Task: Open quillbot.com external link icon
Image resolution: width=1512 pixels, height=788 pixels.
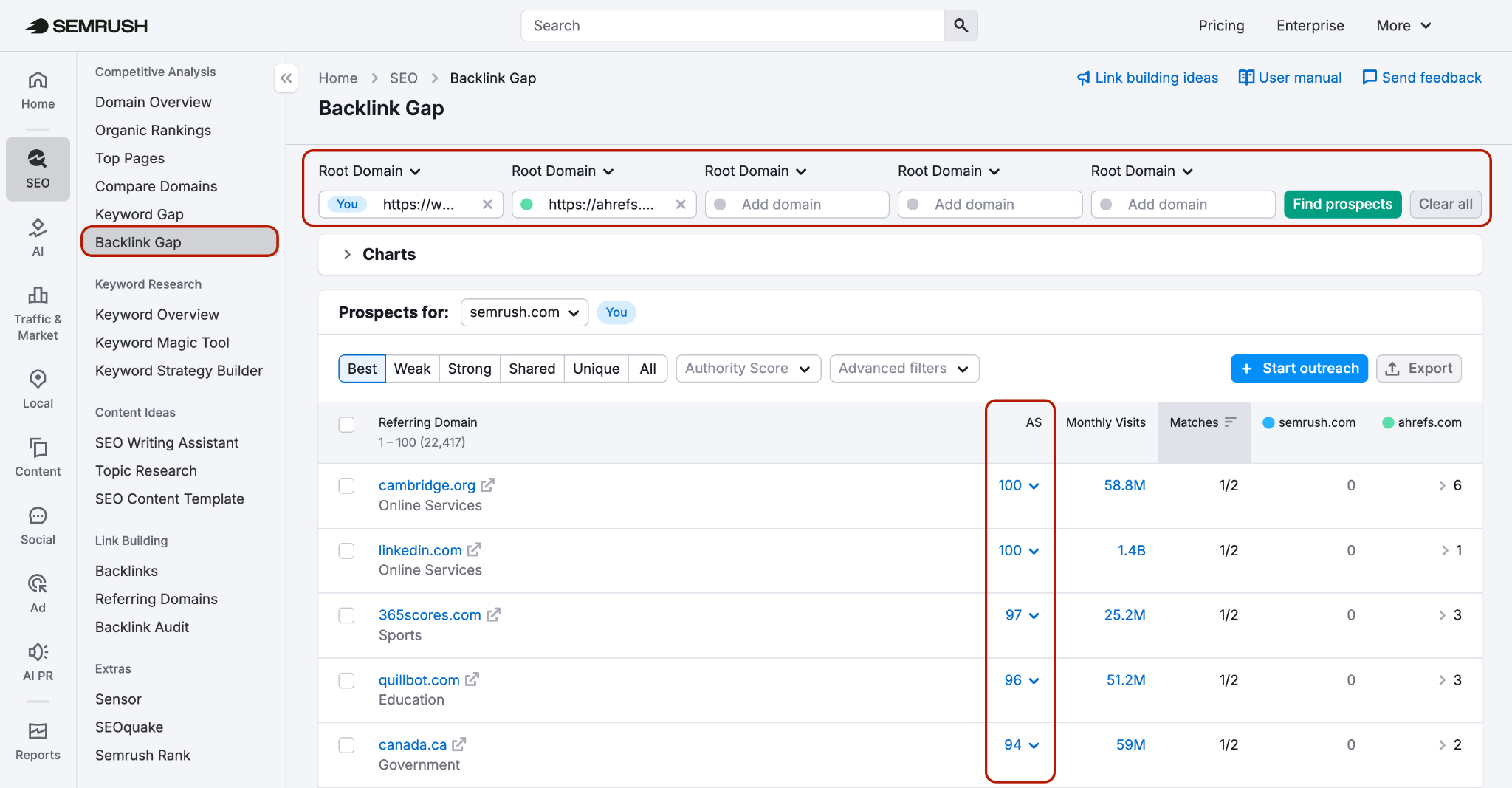Action: click(472, 679)
